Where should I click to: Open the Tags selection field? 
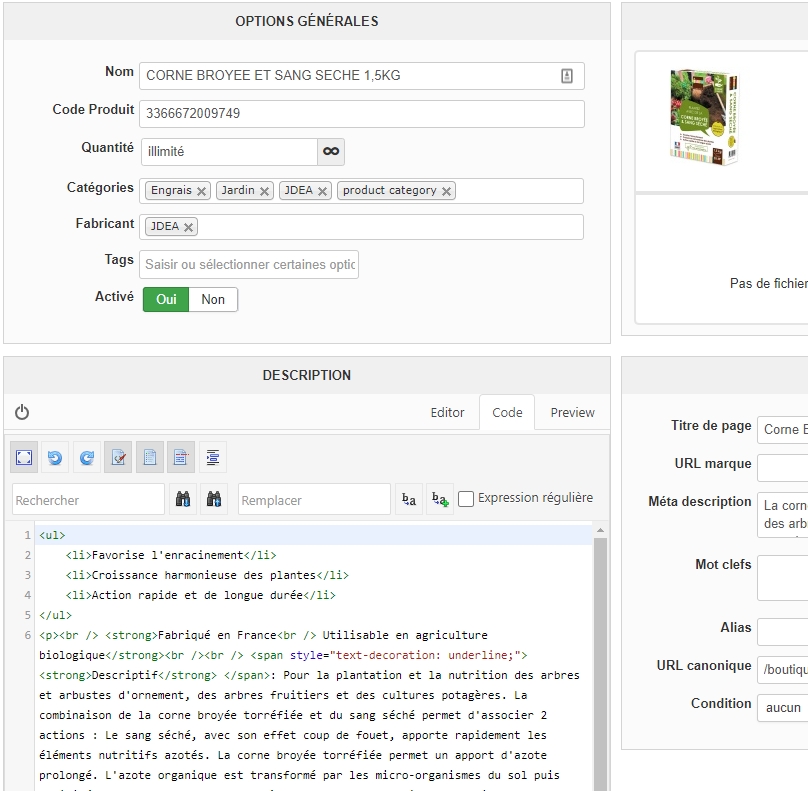pyautogui.click(x=249, y=264)
